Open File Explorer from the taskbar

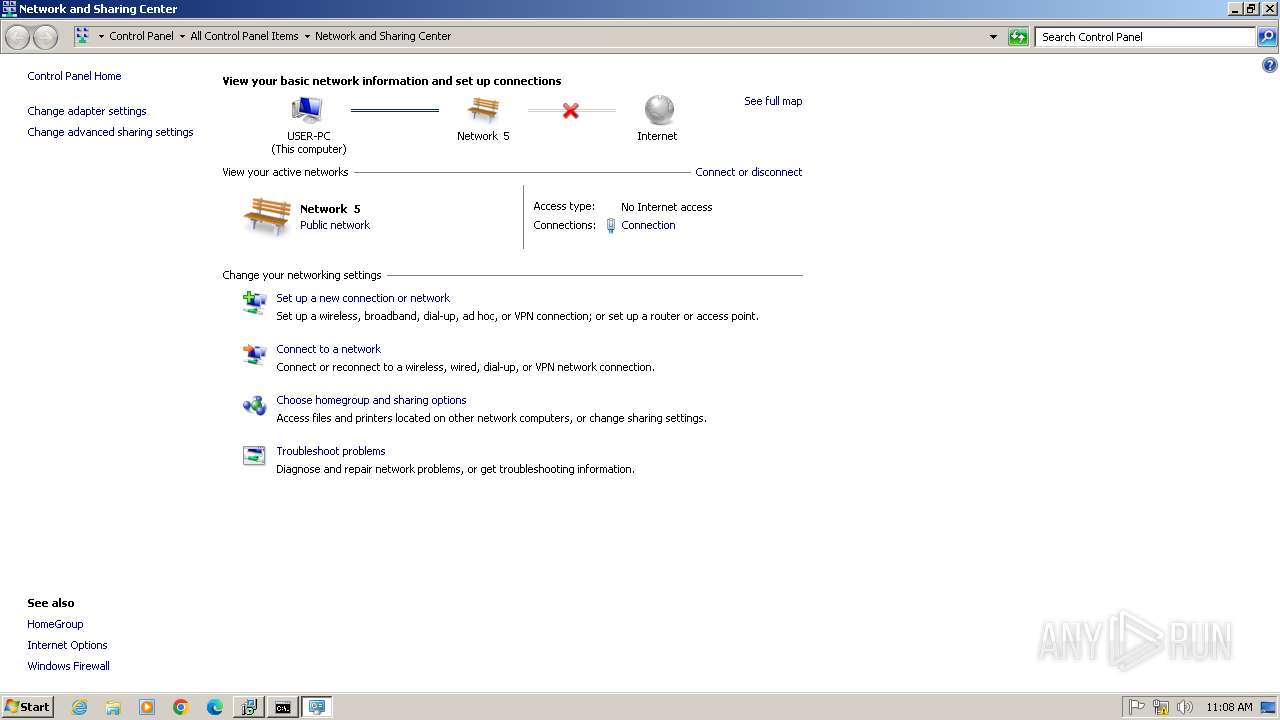tap(113, 707)
